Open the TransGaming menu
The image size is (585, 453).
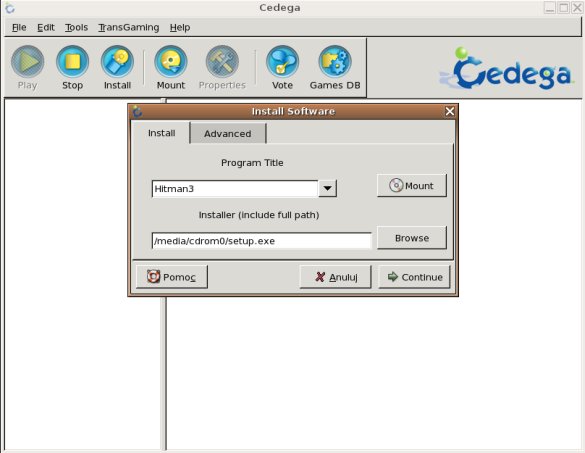128,27
